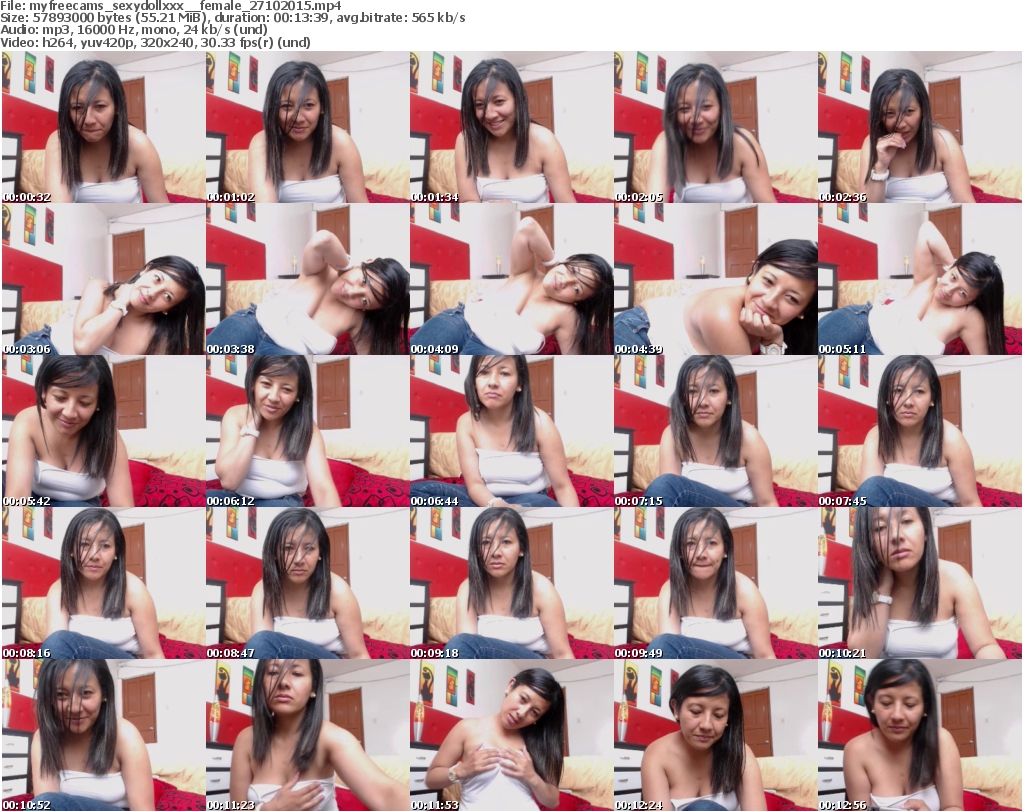
Task: Select the thumbnail stamped 00:01:02
Action: point(308,127)
